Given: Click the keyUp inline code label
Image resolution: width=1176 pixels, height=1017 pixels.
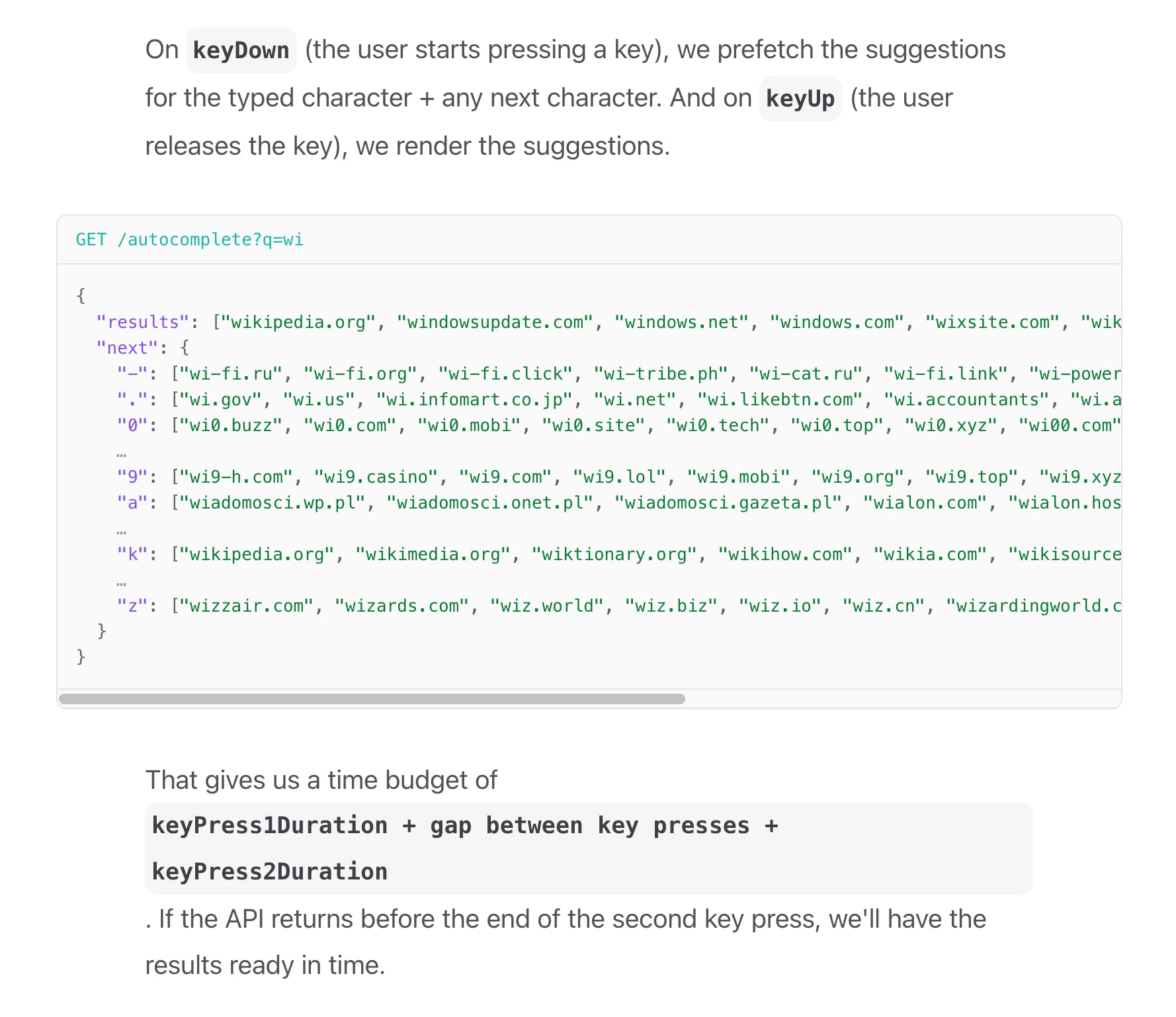Looking at the screenshot, I should point(800,99).
